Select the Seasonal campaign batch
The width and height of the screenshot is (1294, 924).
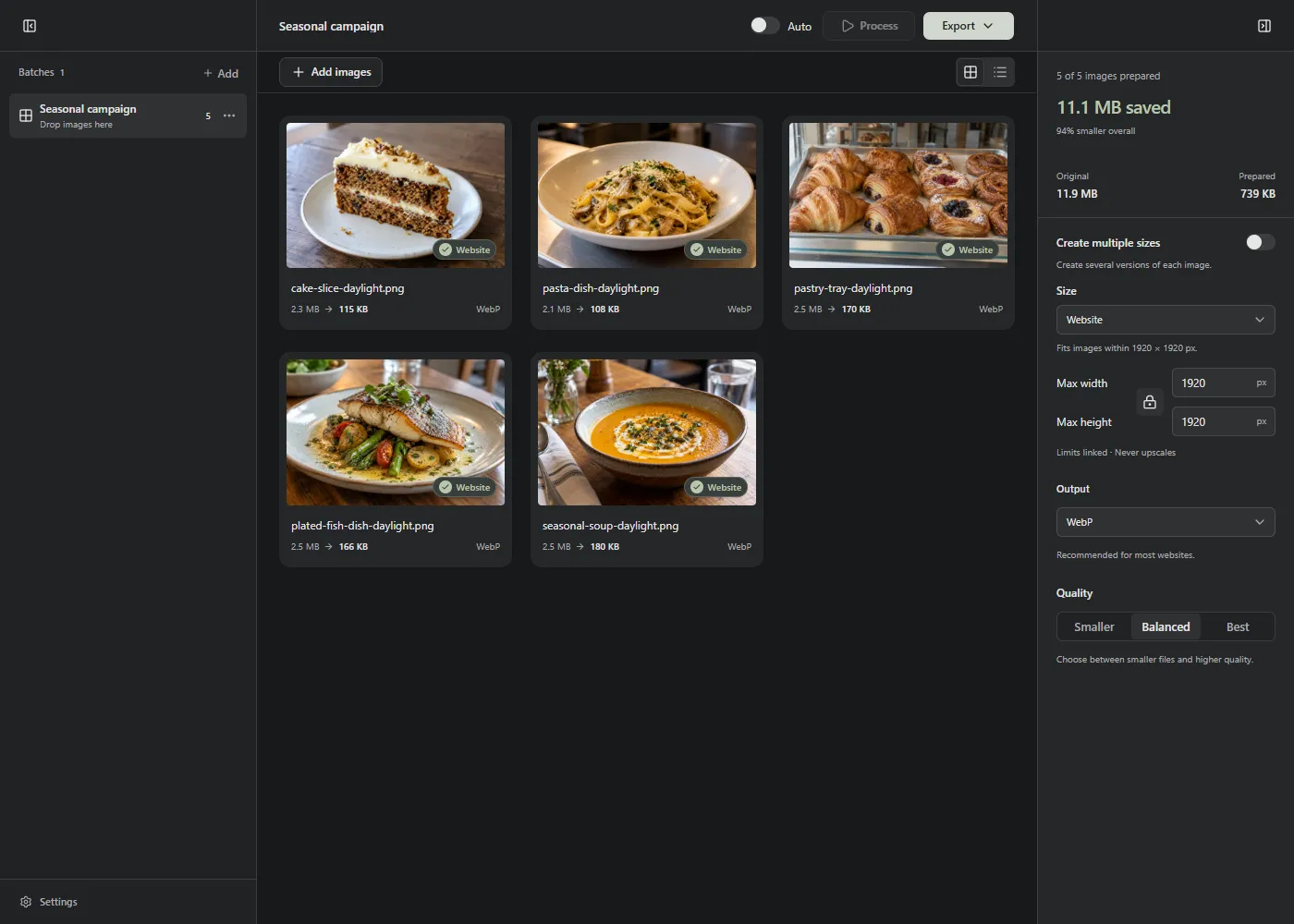(128, 115)
